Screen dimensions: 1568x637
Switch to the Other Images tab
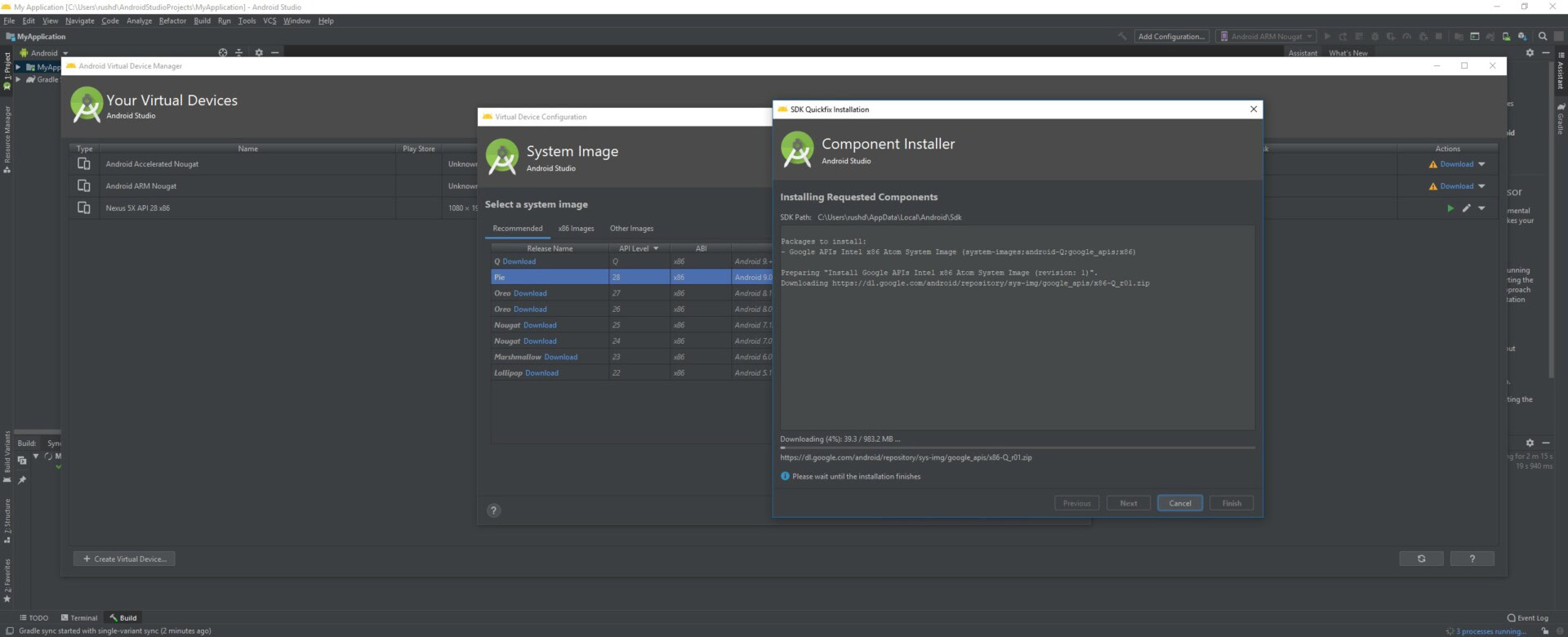[x=631, y=229]
